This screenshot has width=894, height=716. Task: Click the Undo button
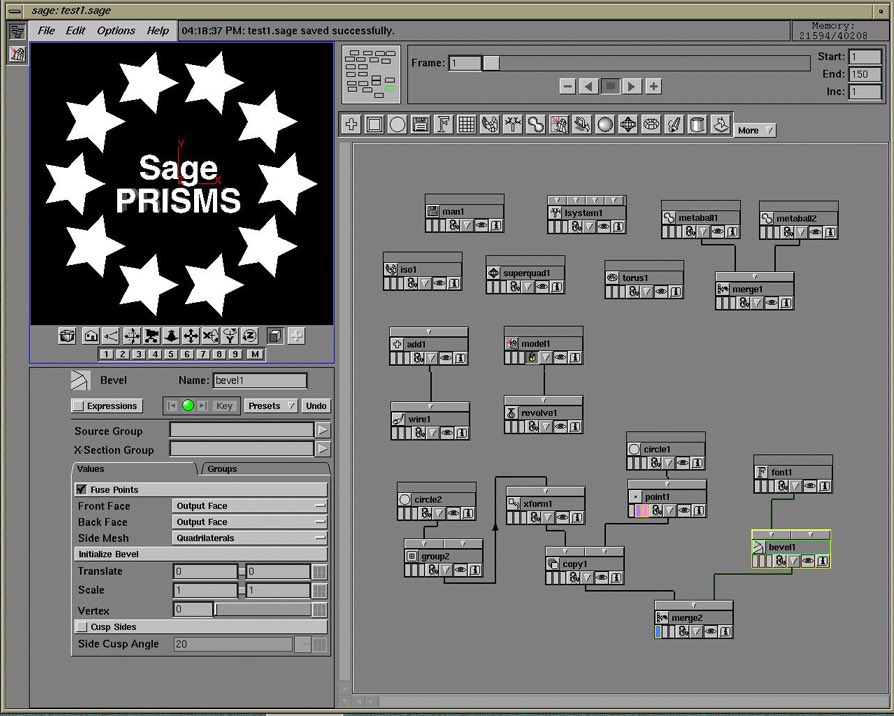(316, 406)
